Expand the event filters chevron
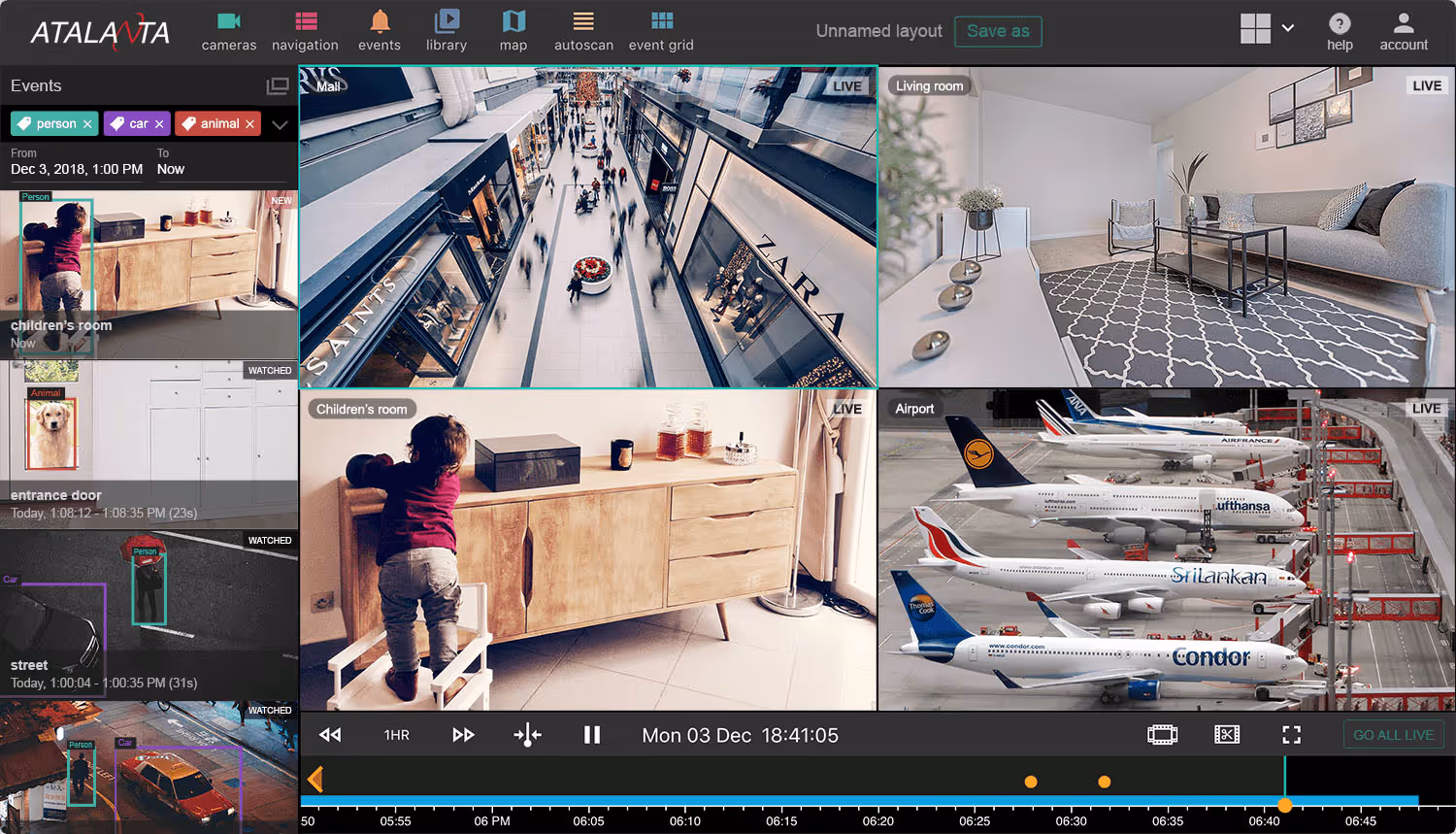This screenshot has width=1456, height=834. [x=280, y=123]
